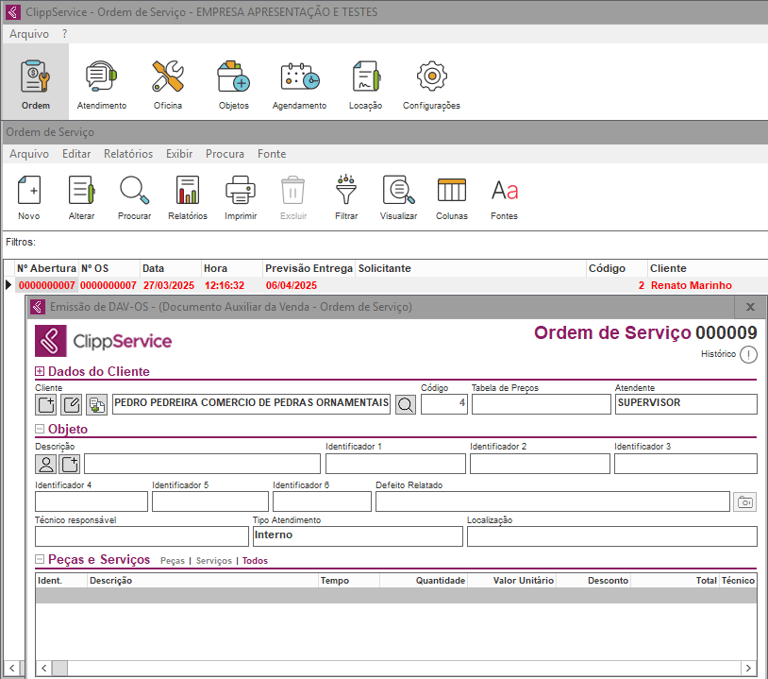
Task: Open the Colunas column chooser
Action: pyautogui.click(x=451, y=196)
